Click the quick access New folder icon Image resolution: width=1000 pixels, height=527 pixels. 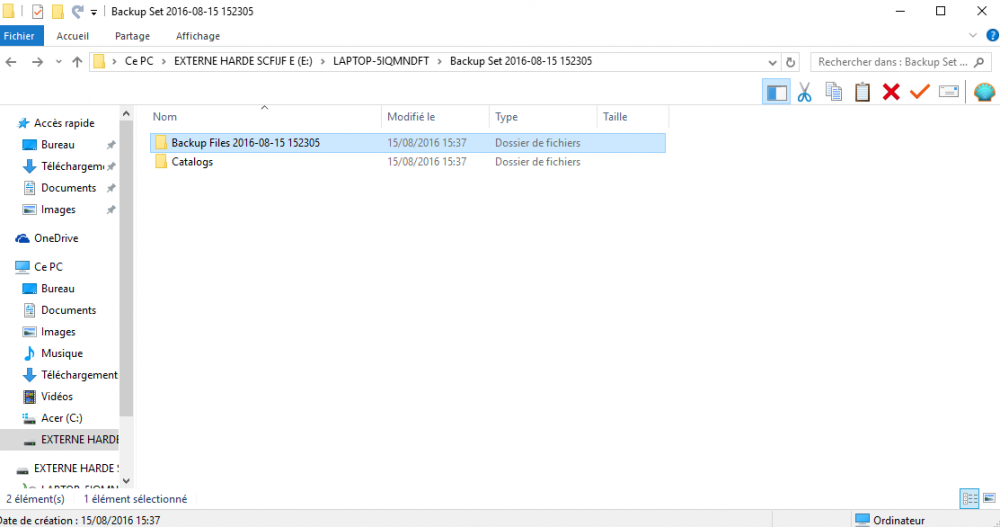coord(58,11)
